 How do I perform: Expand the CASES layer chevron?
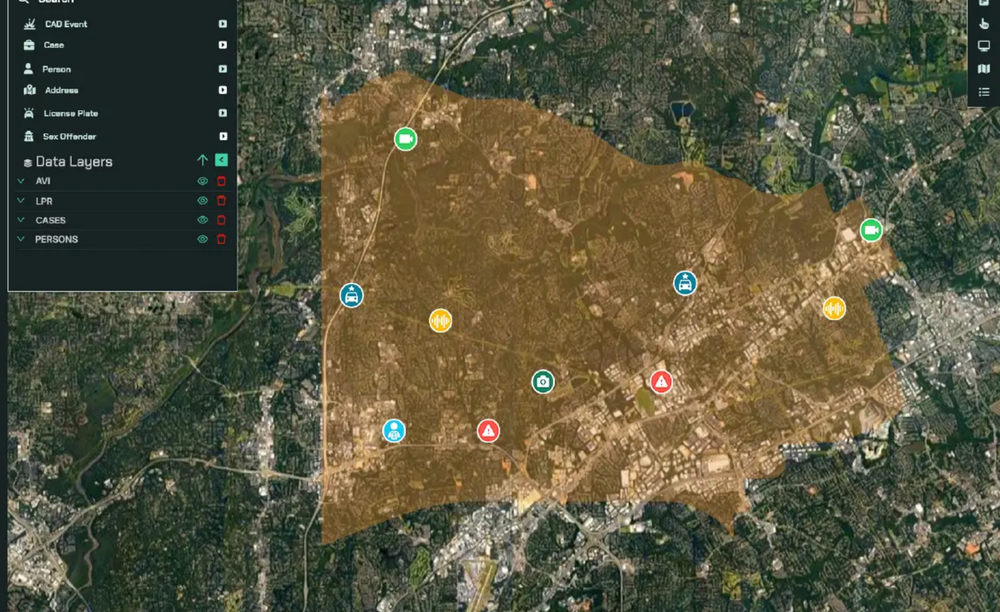[21, 220]
